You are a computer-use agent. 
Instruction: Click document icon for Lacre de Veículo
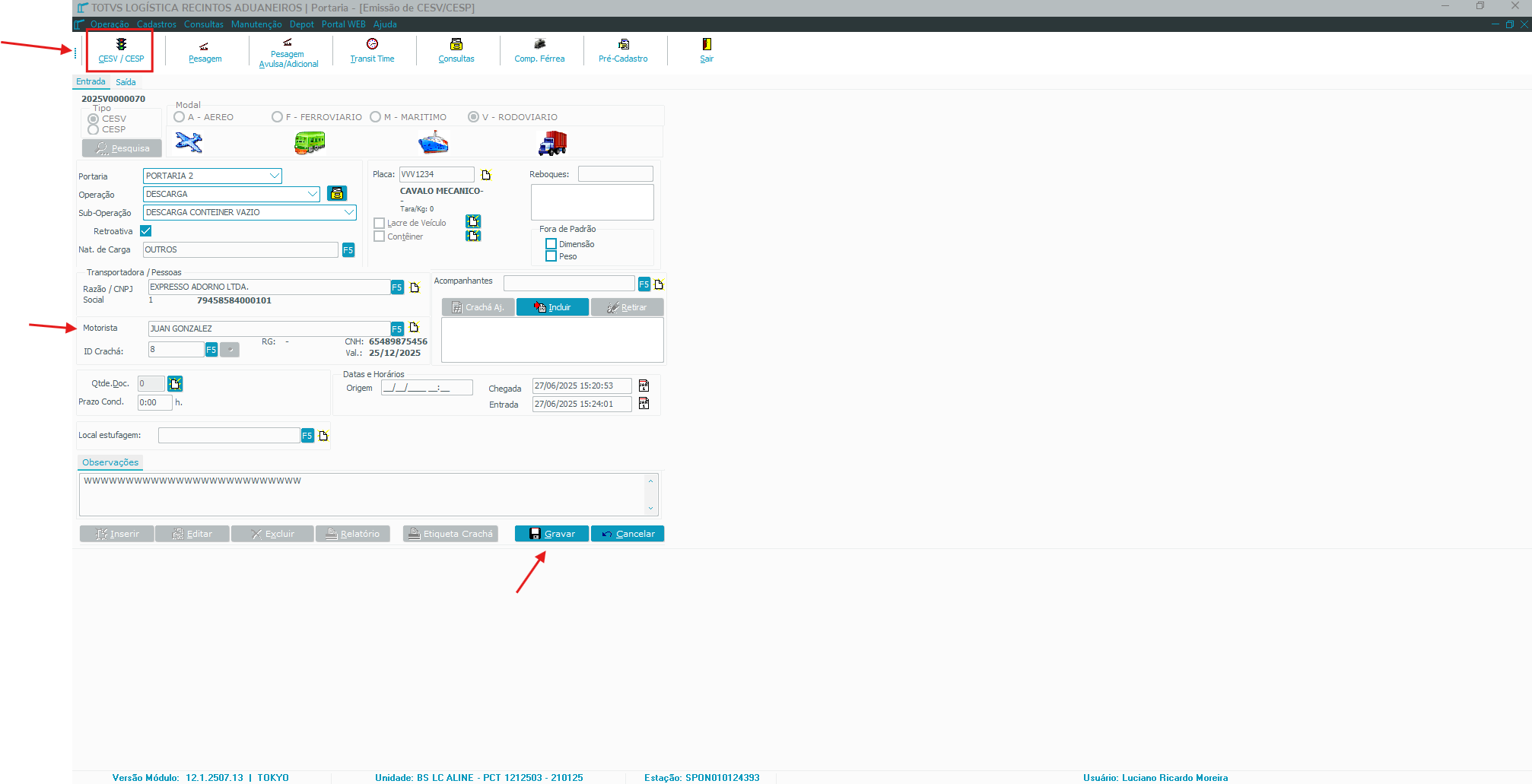tap(473, 222)
